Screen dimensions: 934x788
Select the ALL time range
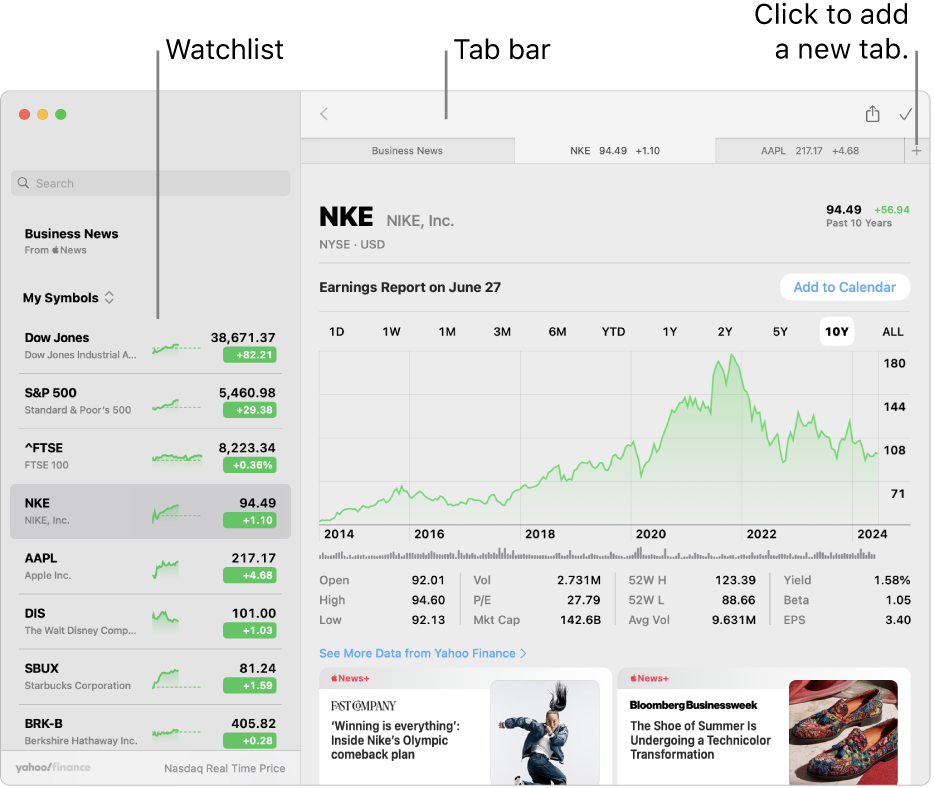coord(892,331)
